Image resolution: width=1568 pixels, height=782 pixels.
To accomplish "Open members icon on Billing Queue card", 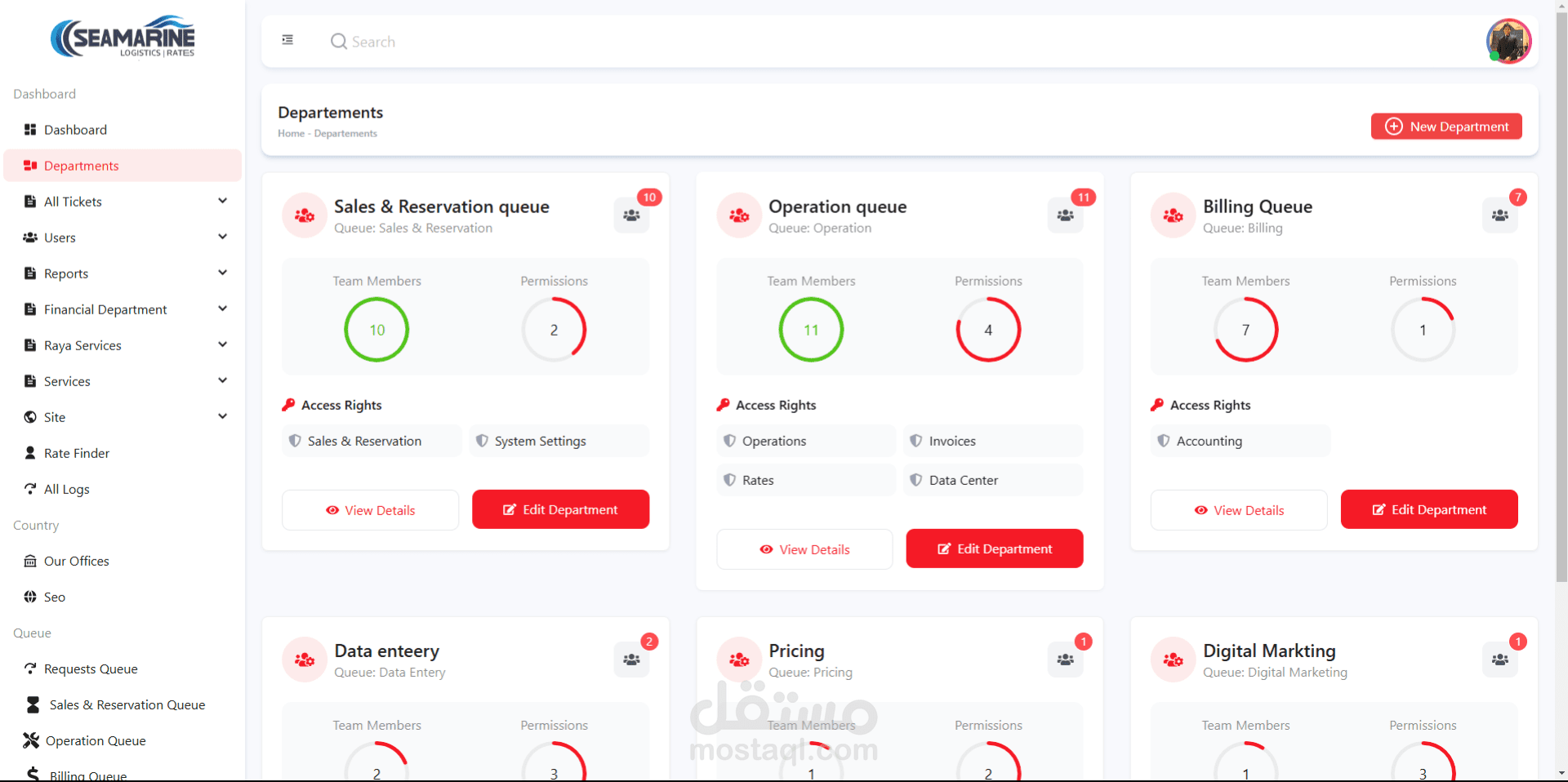I will click(1500, 215).
